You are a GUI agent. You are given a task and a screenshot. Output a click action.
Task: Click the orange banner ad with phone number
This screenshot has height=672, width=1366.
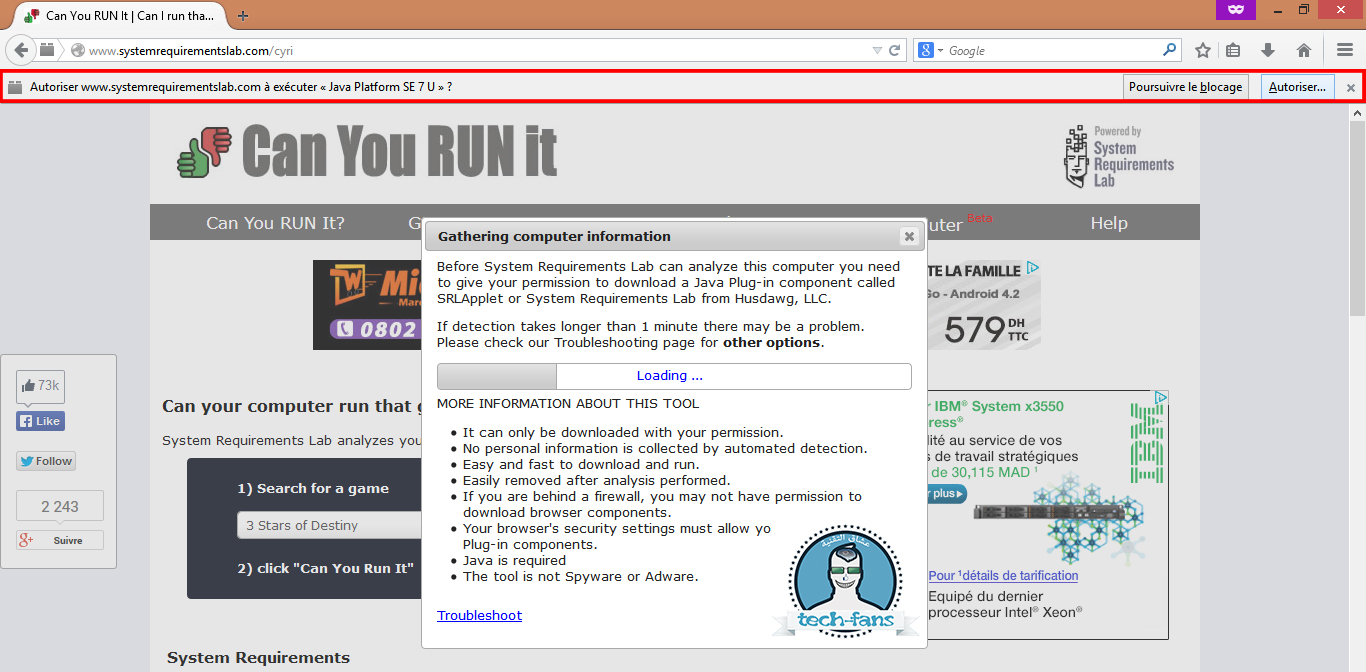tap(367, 305)
